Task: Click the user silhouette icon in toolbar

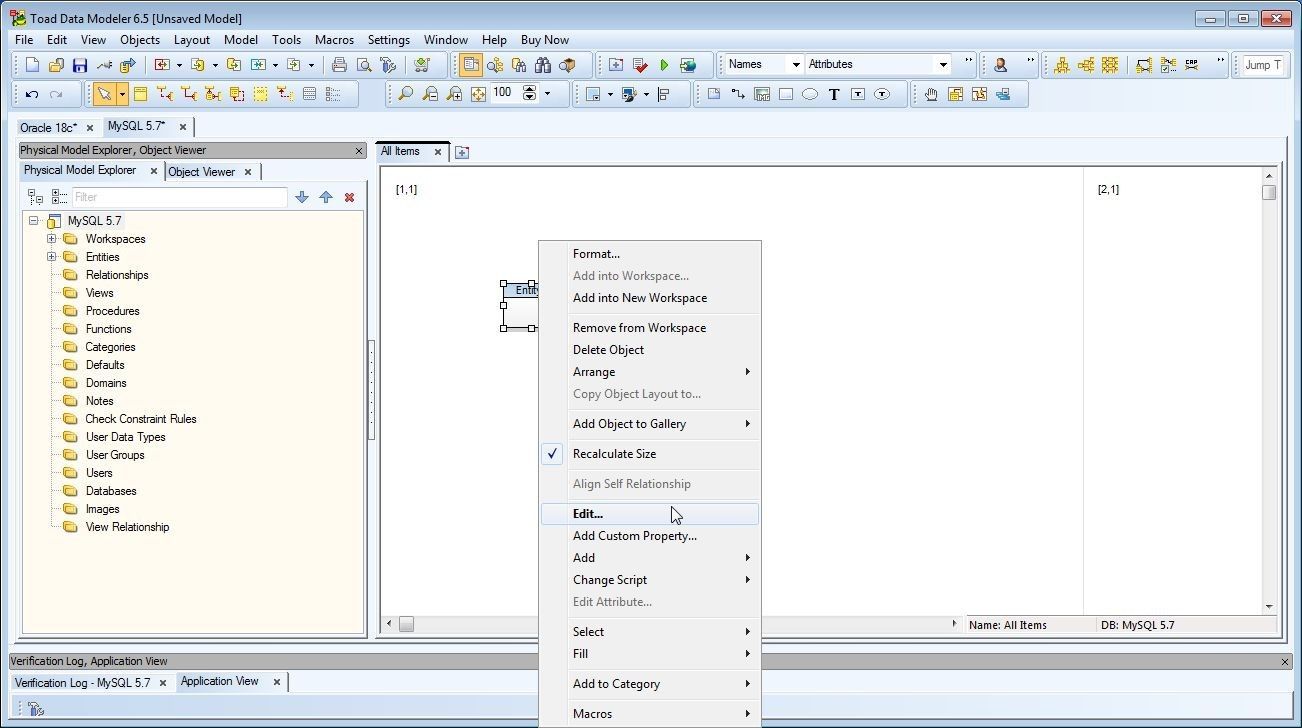Action: (x=1000, y=65)
